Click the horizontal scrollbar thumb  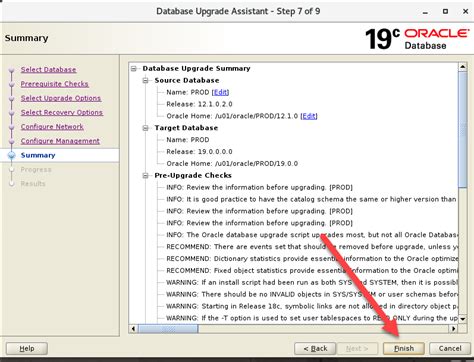(168, 329)
